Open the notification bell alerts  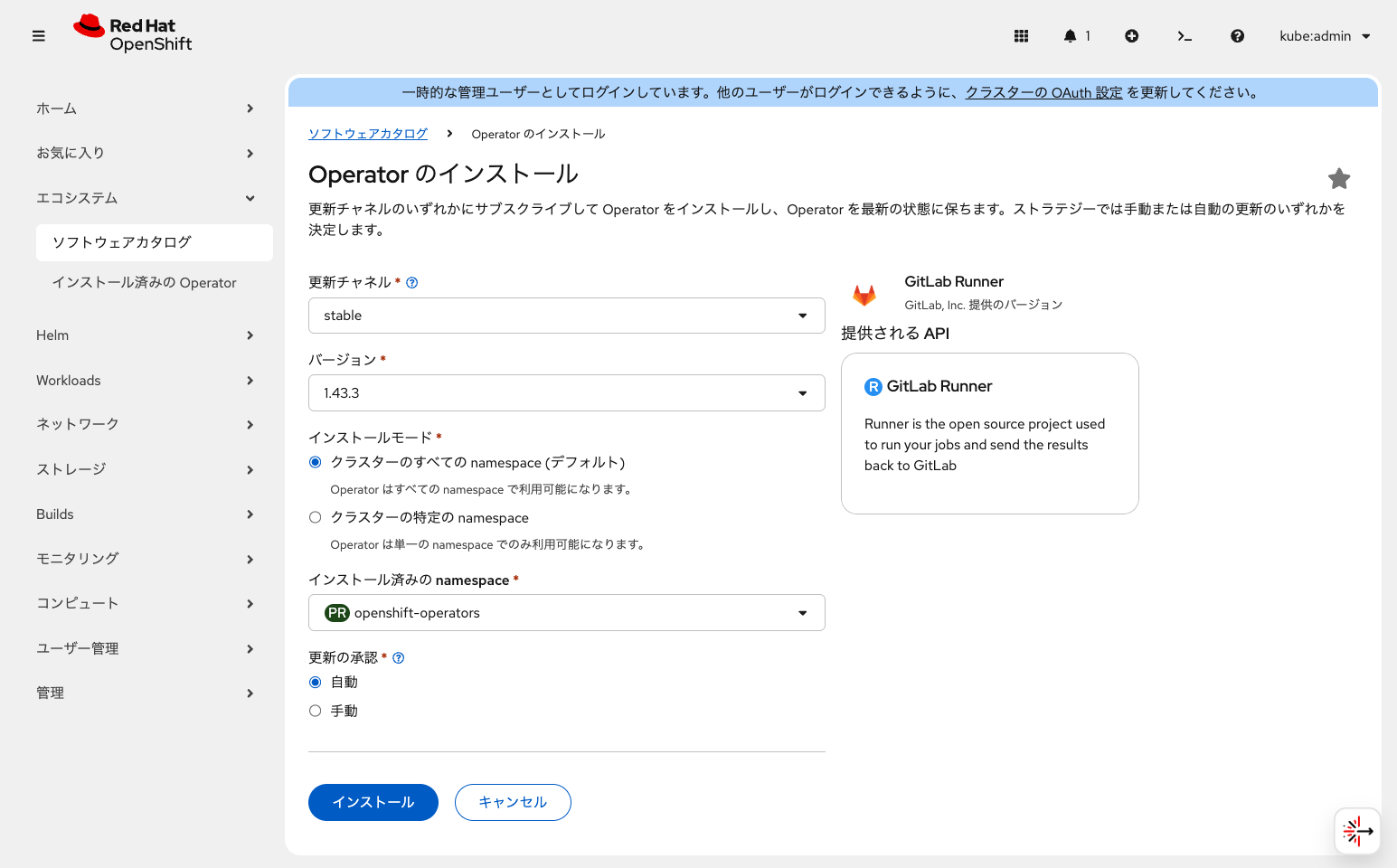[x=1071, y=35]
